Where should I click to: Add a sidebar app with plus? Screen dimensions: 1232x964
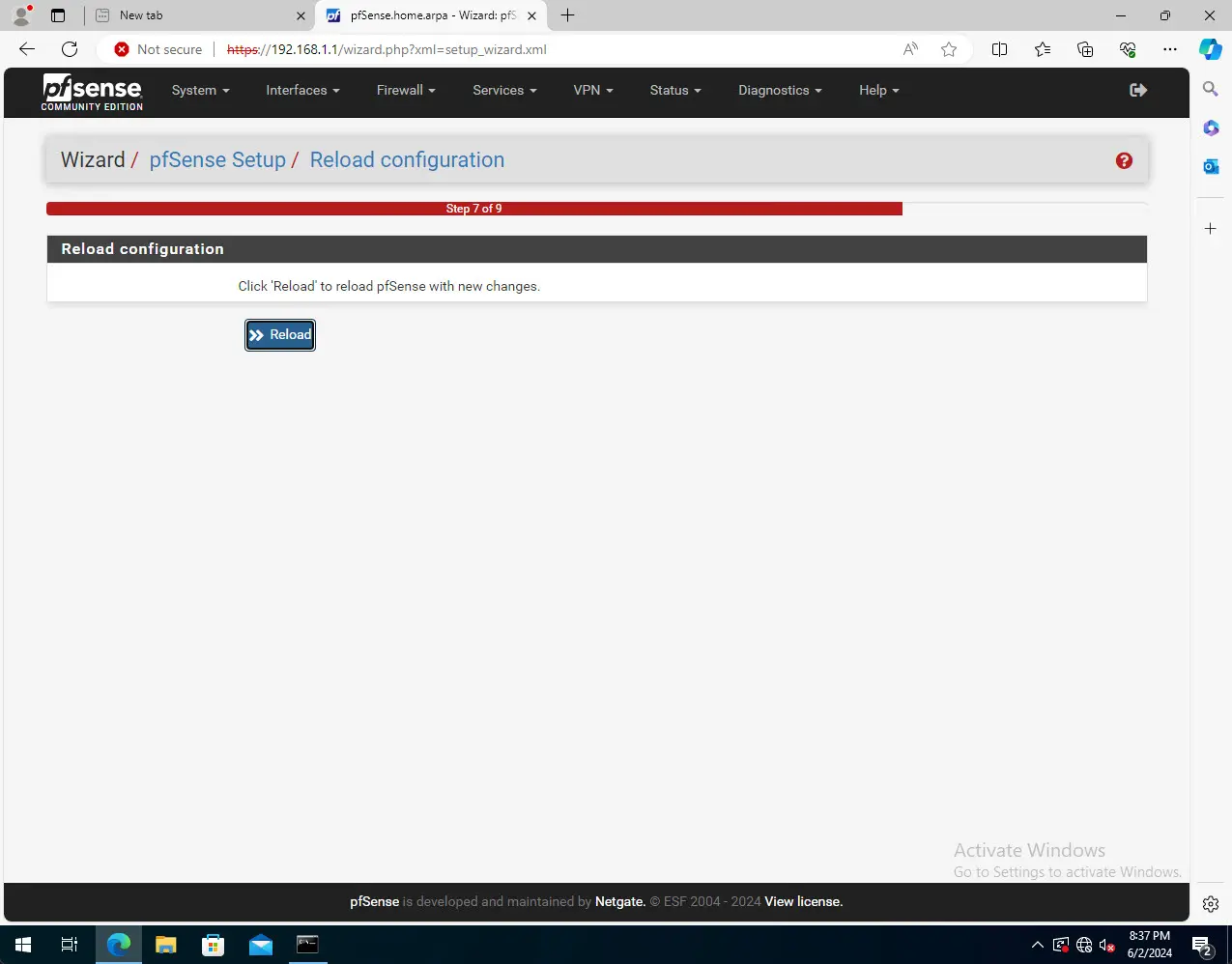click(x=1211, y=229)
